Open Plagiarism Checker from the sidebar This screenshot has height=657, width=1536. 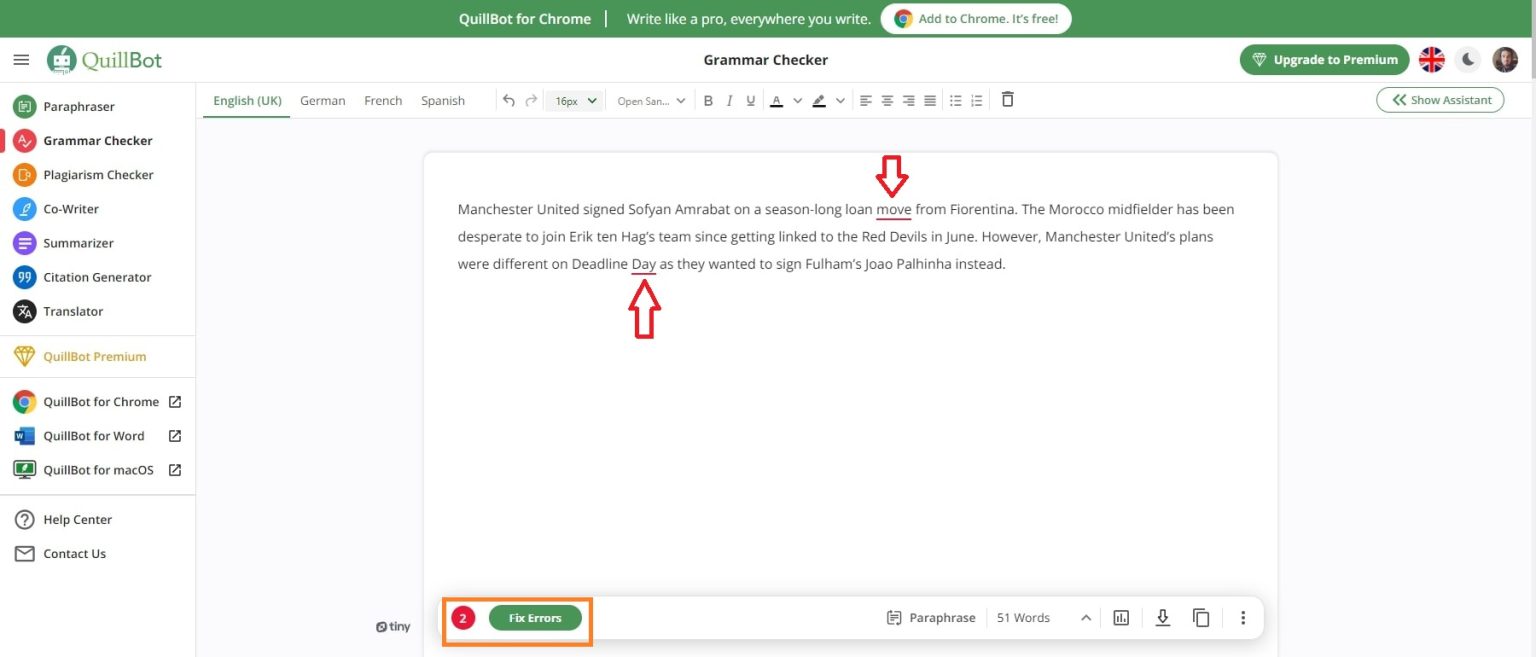98,175
